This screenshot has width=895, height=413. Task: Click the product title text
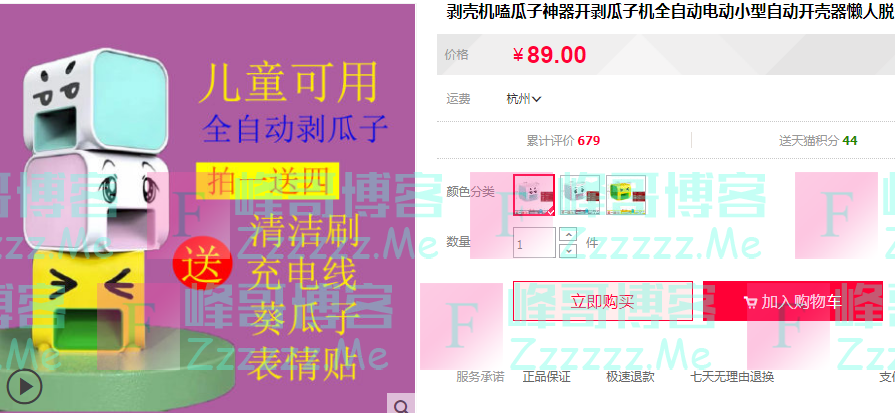pyautogui.click(x=670, y=13)
